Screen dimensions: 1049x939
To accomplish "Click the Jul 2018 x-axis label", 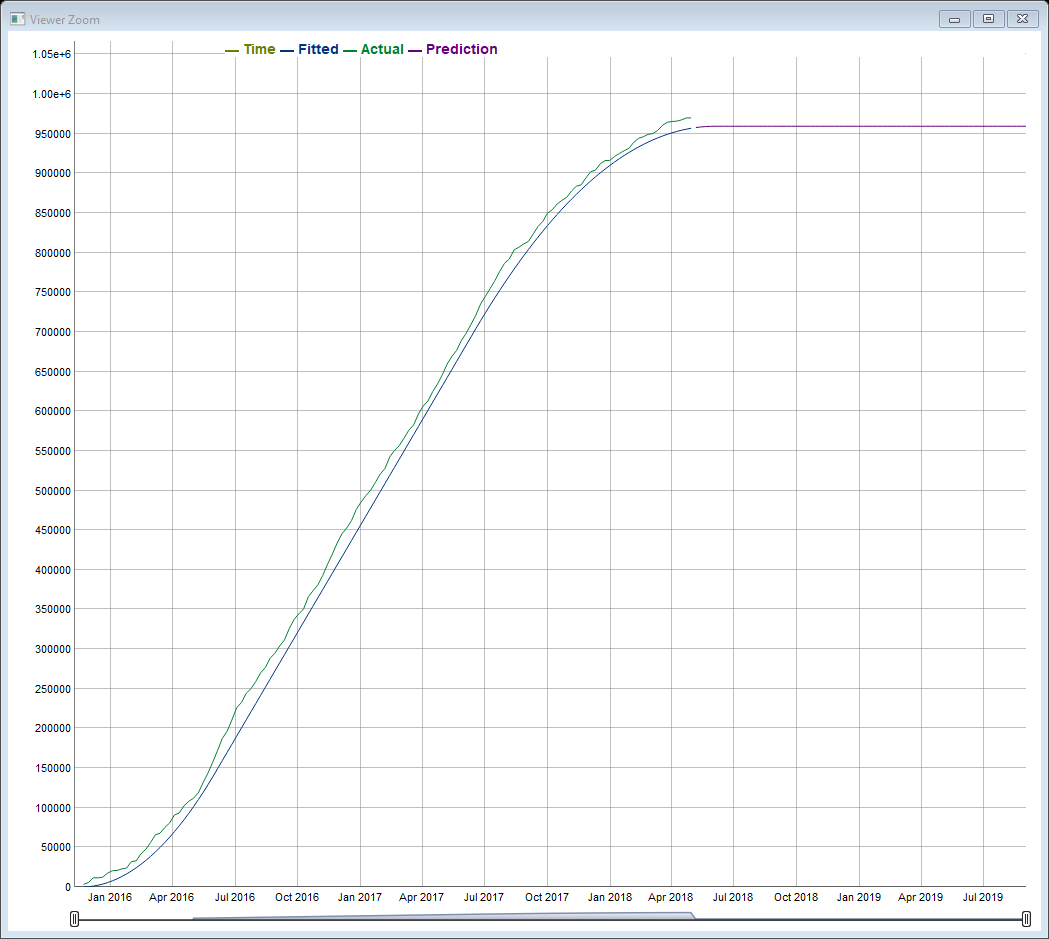I will [x=733, y=898].
